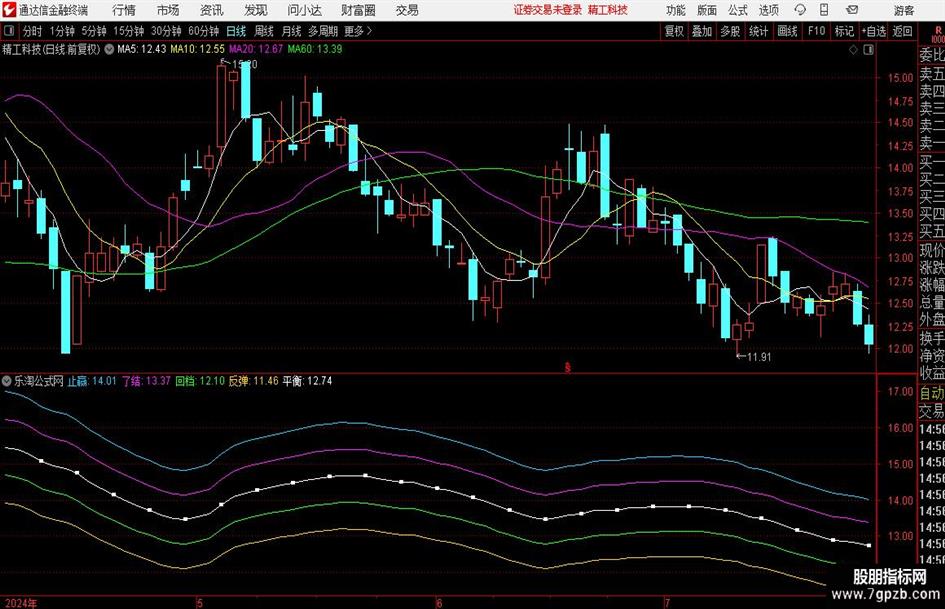Open the 市场 menu

pyautogui.click(x=168, y=10)
